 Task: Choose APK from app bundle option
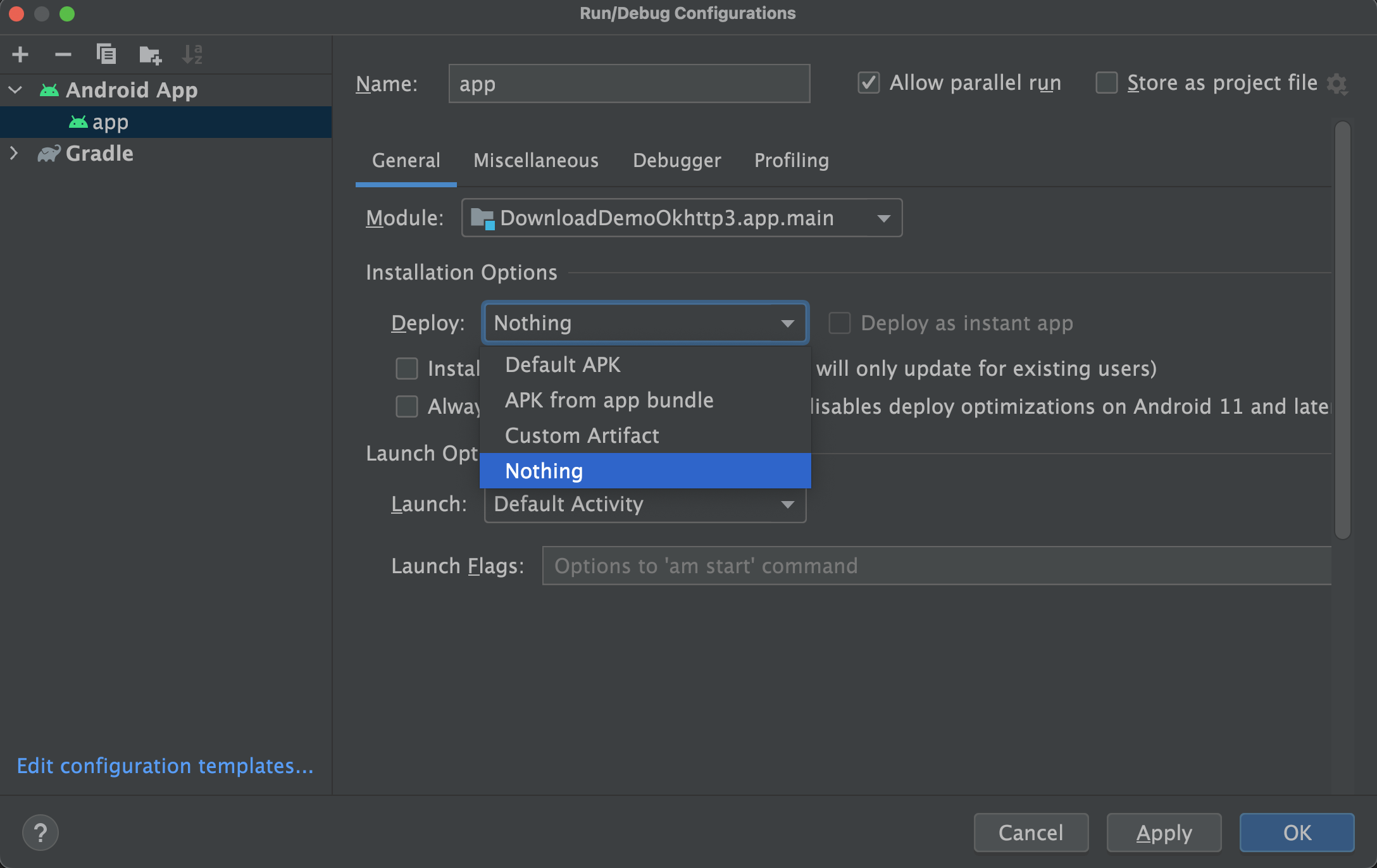click(645, 400)
